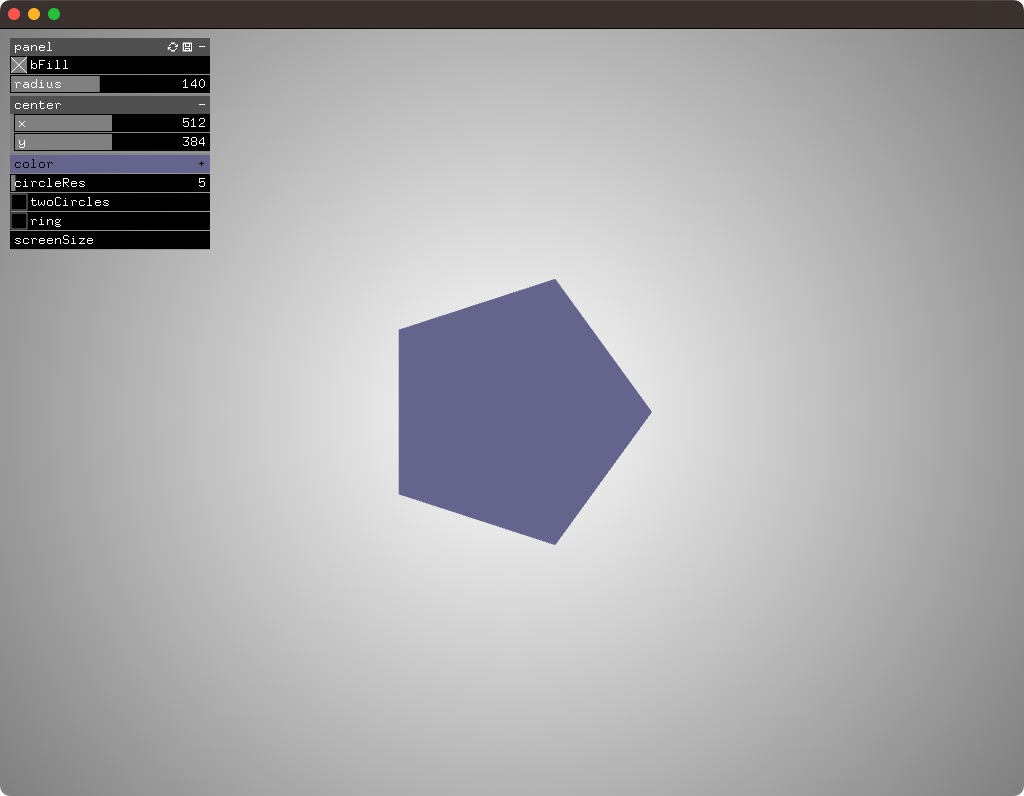
Task: Collapse the center group with minus sign
Action: tap(201, 105)
